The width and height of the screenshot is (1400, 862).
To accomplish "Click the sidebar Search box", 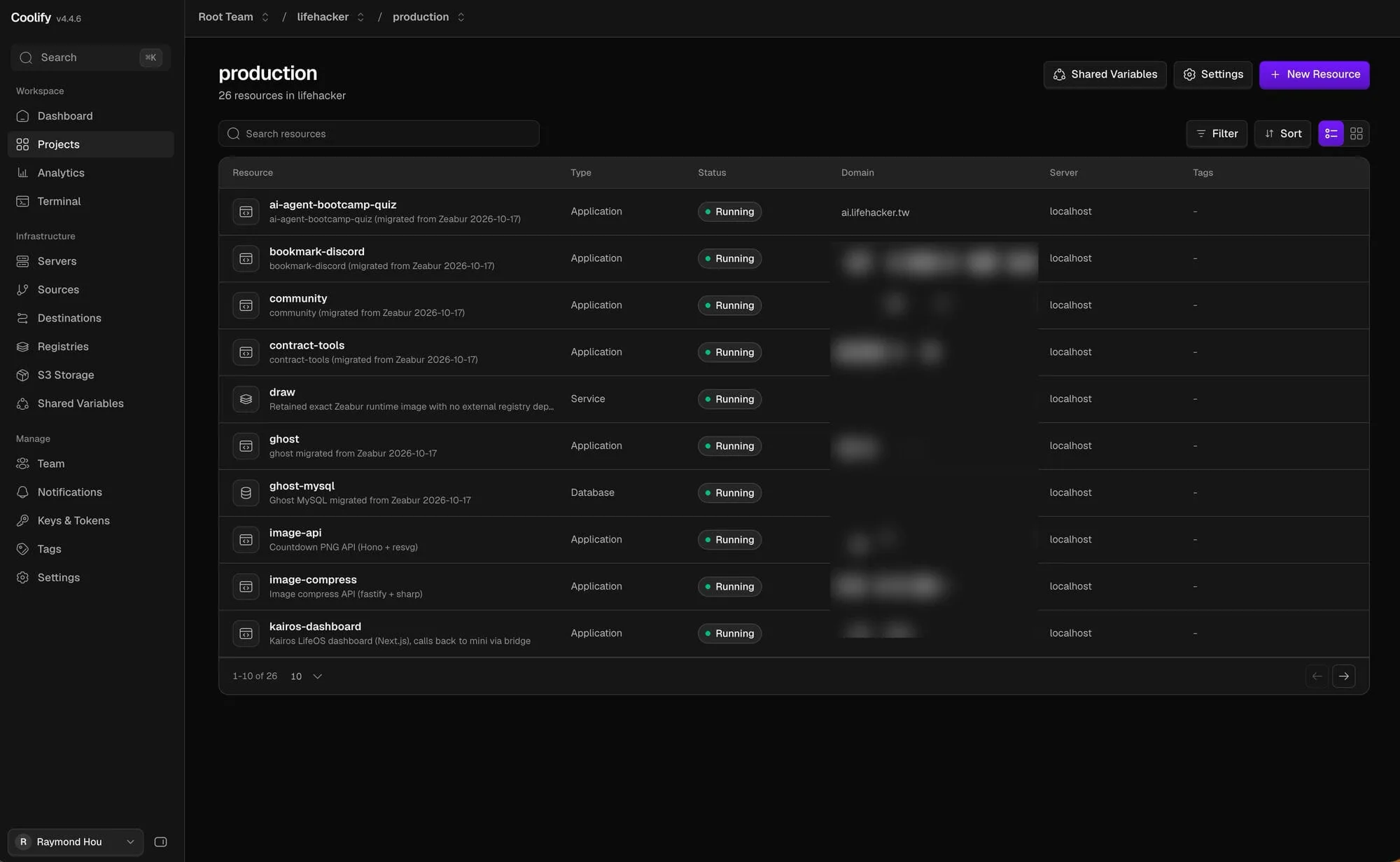I will (91, 57).
